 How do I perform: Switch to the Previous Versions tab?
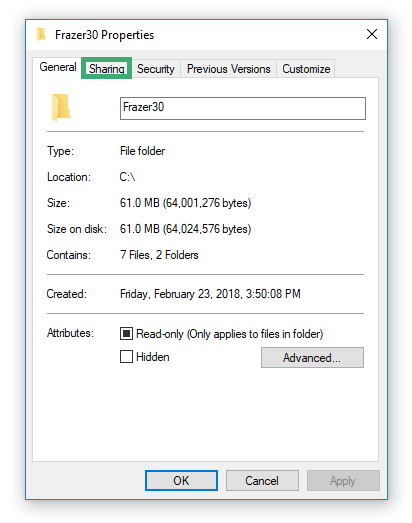229,69
